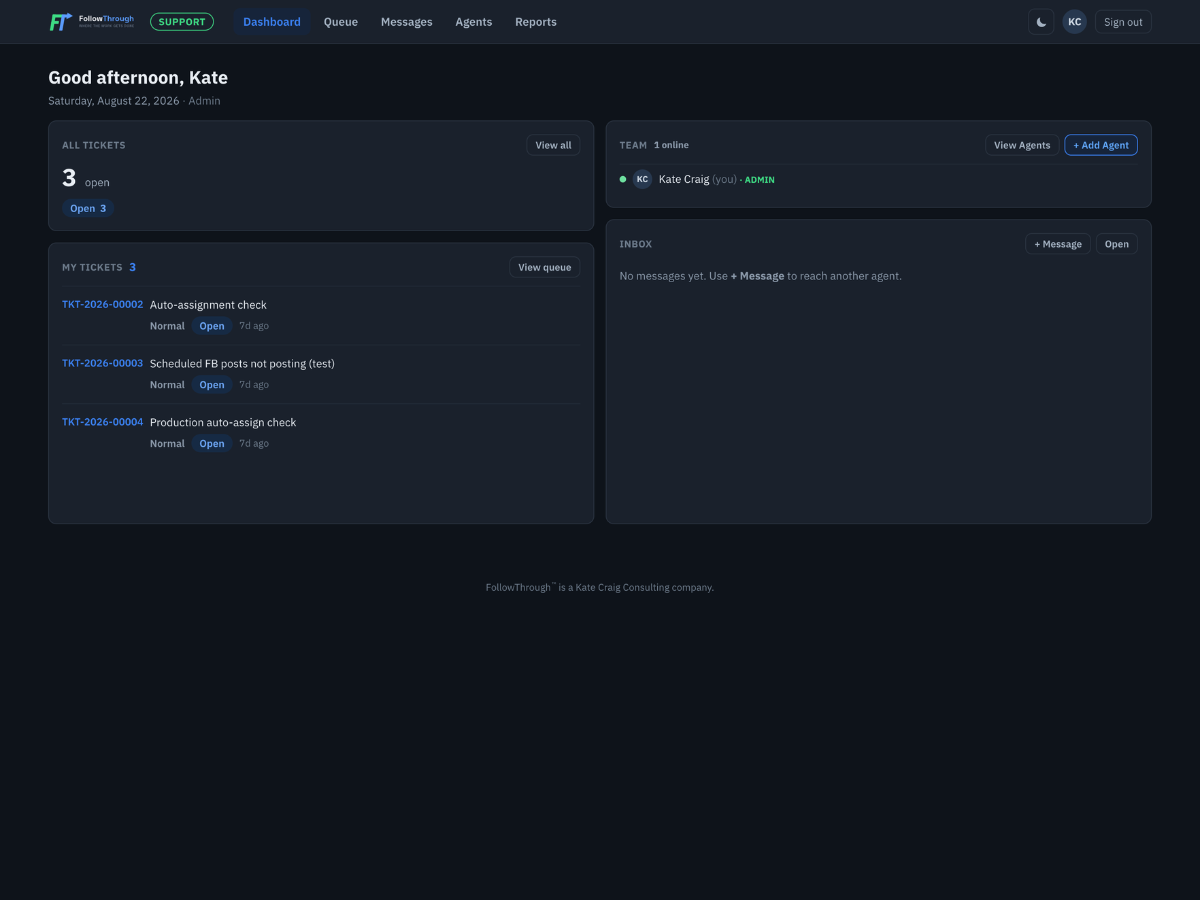Screen dimensions: 1200x900
Task: Toggle dark mode moon icon
Action: pyautogui.click(x=1041, y=22)
